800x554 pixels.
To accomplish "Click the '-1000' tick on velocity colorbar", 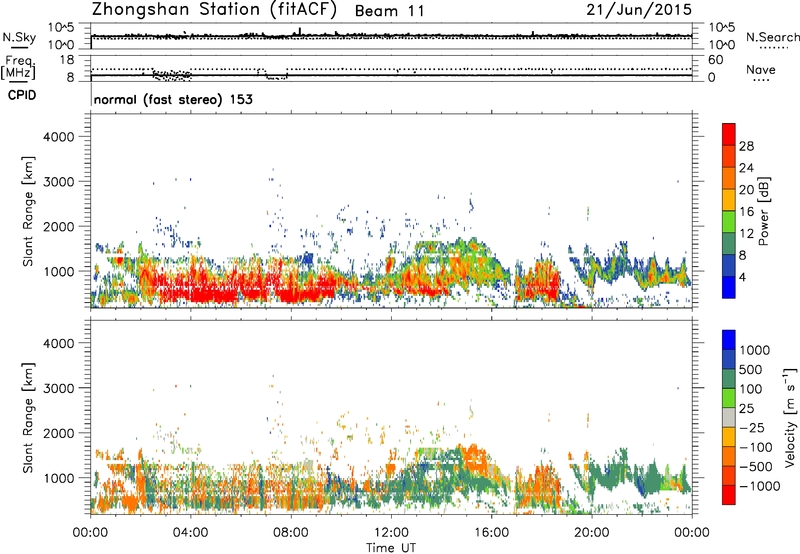I will (x=760, y=486).
